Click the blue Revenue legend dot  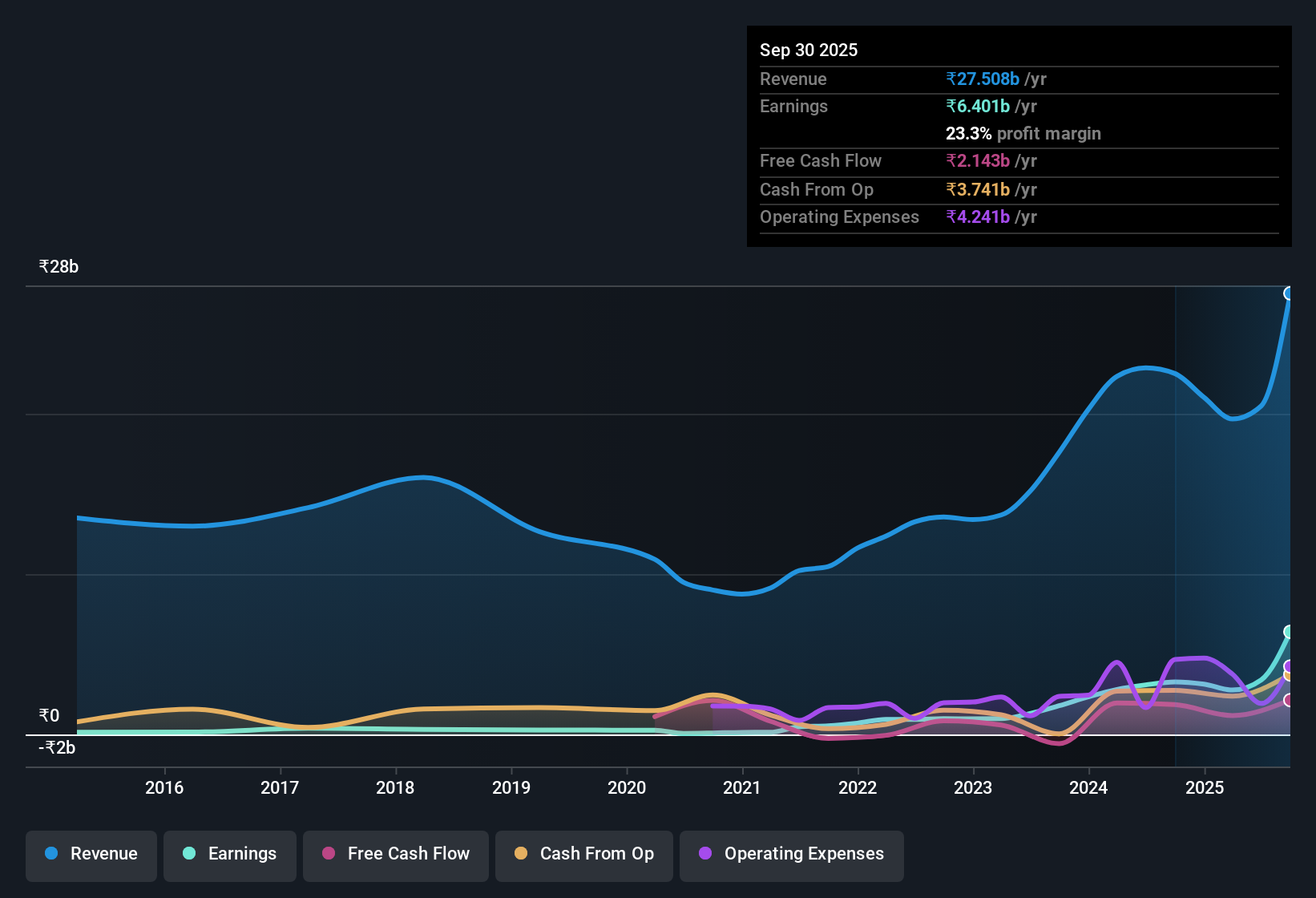click(50, 854)
